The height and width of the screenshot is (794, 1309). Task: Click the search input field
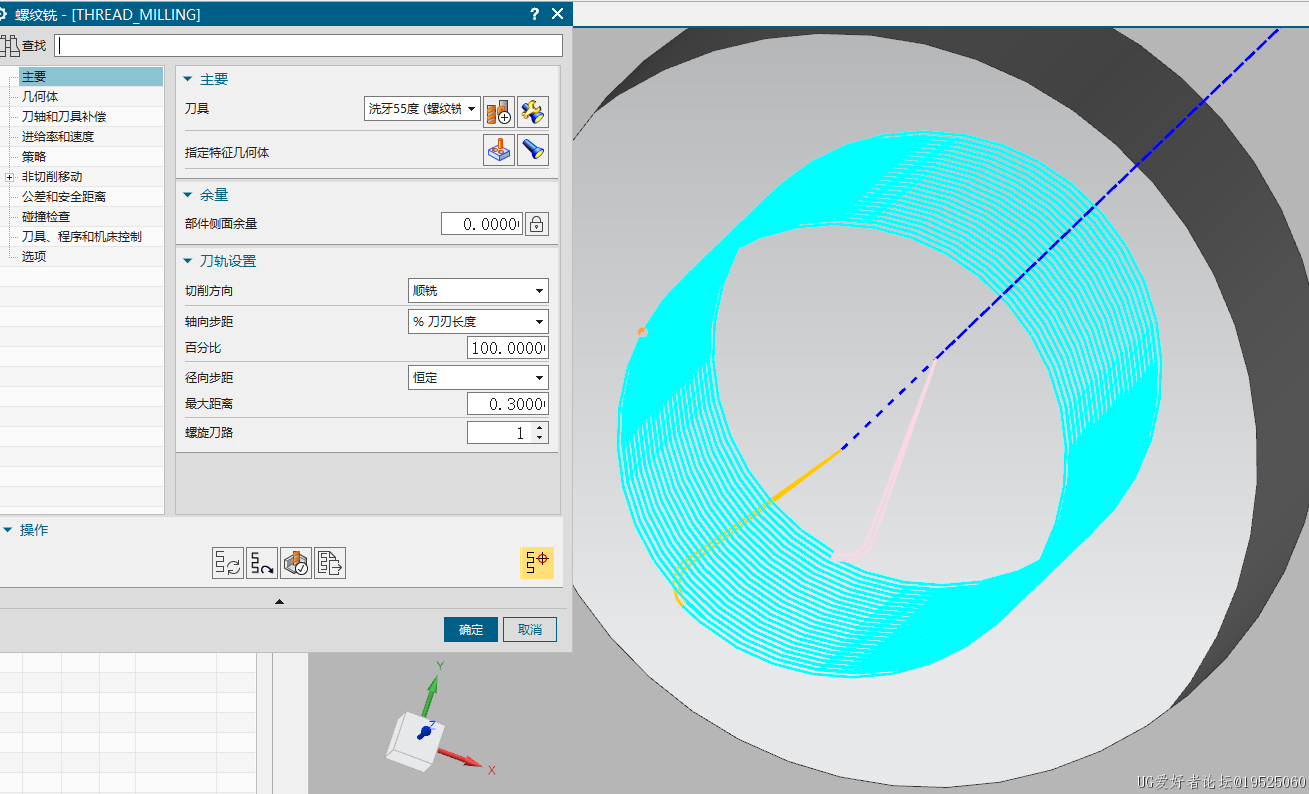click(308, 46)
